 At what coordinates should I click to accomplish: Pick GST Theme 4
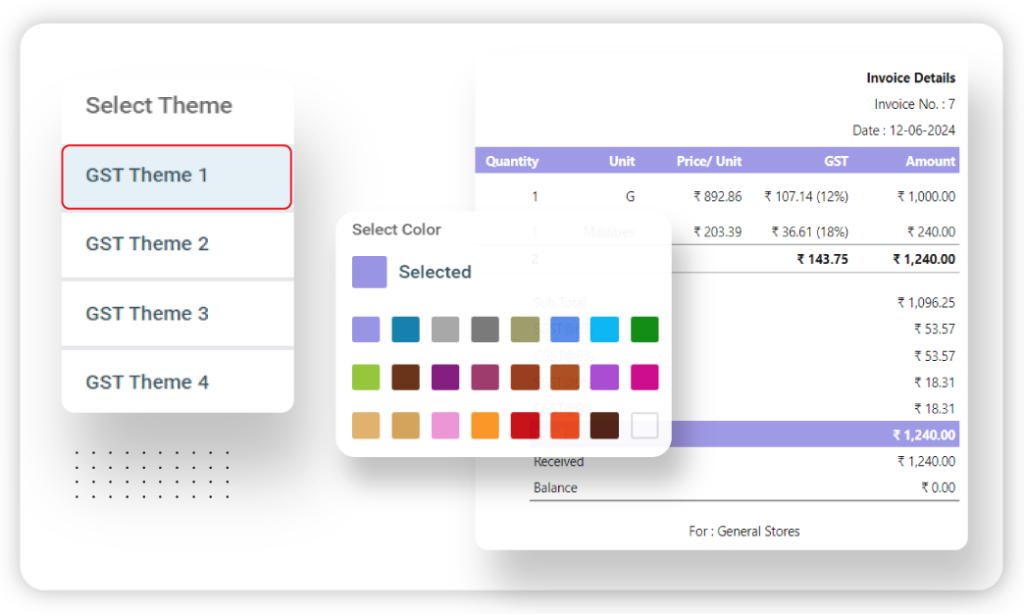[x=176, y=382]
